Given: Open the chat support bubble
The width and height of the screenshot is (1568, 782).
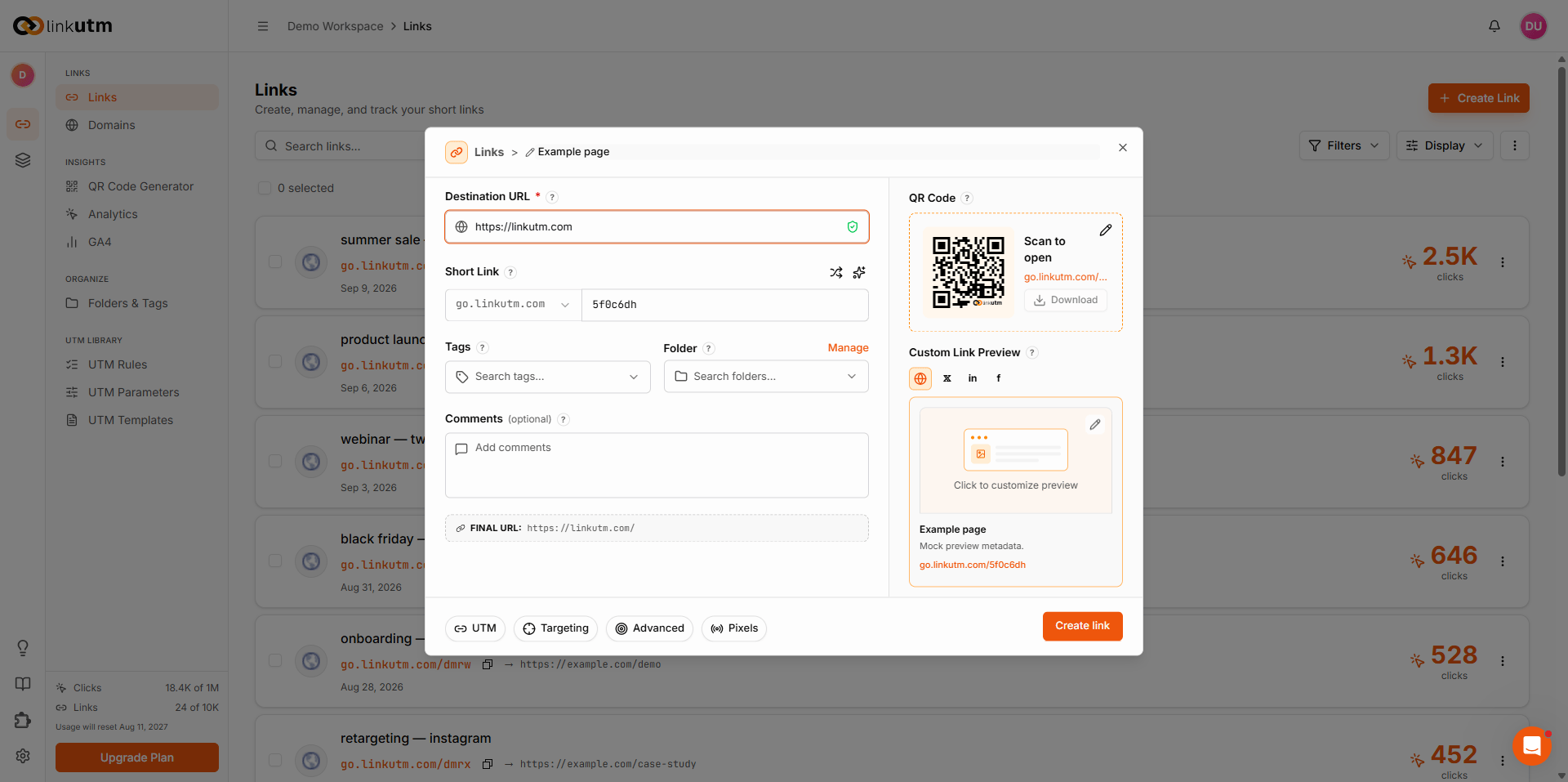Looking at the screenshot, I should [1532, 746].
